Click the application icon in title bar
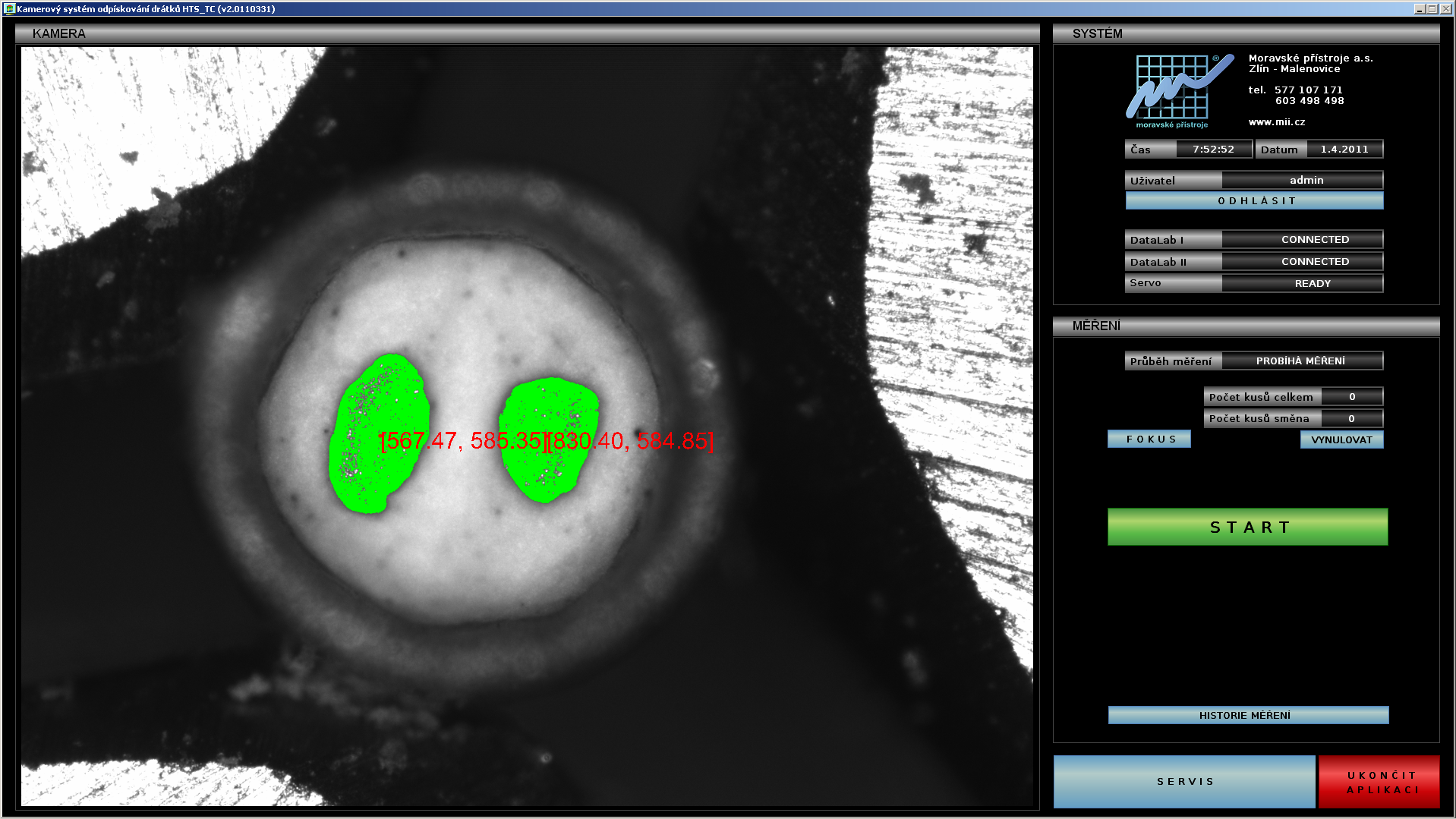 (9, 9)
